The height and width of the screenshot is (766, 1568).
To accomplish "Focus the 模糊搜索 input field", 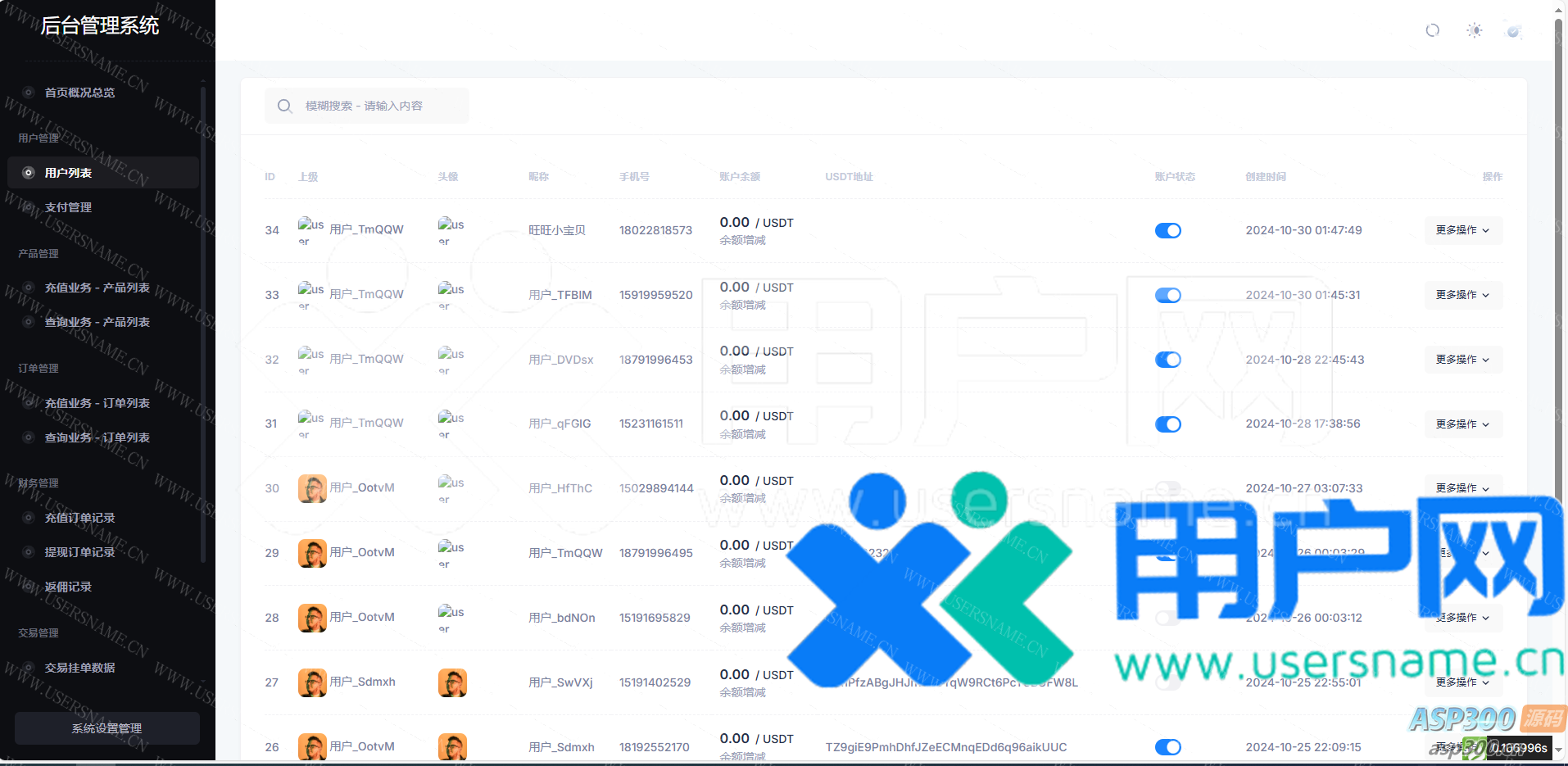I will click(x=377, y=106).
